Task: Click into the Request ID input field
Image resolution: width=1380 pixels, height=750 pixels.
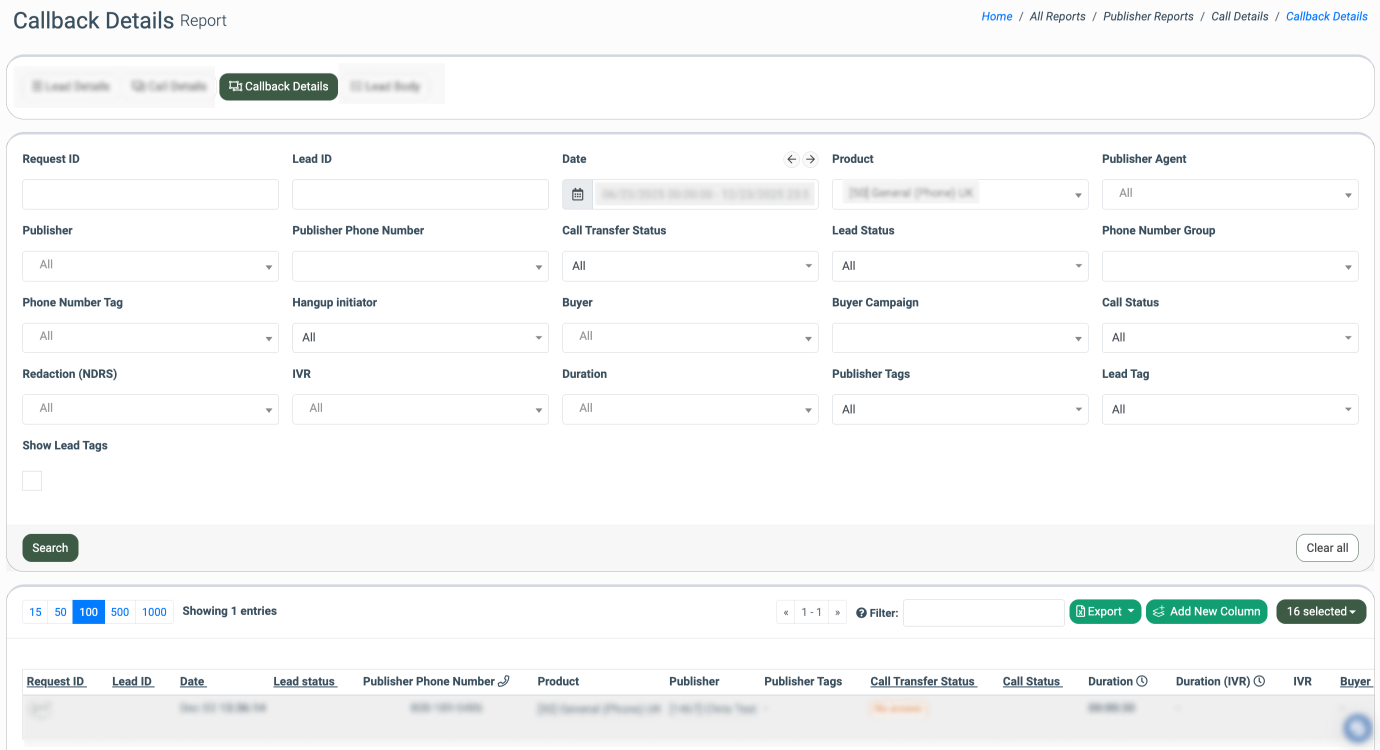Action: [x=150, y=194]
